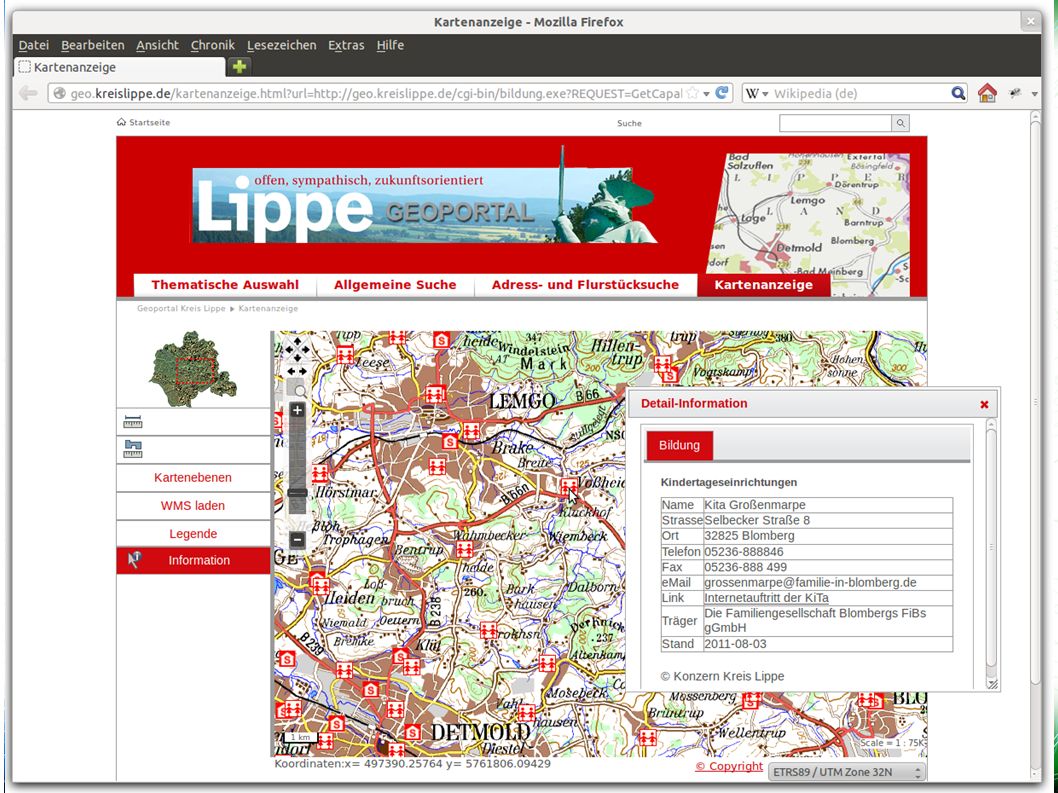Move the map zoom slider handle

click(297, 493)
